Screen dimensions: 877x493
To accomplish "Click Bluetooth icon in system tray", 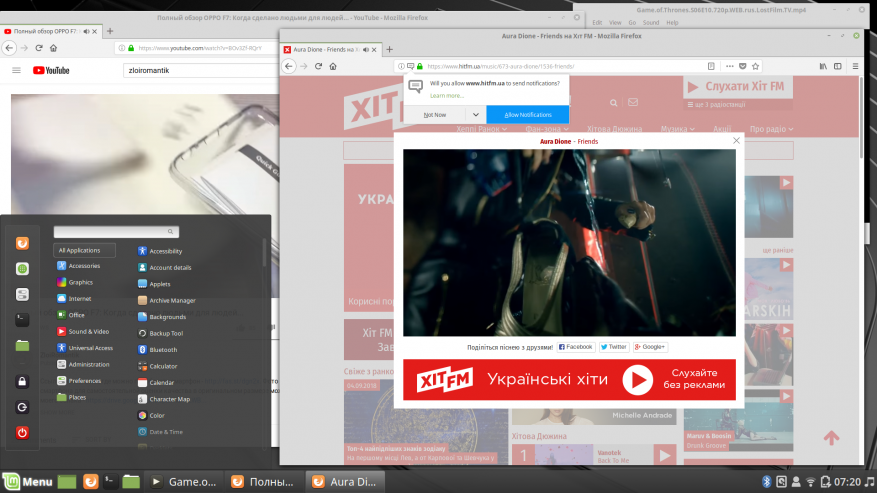I will pyautogui.click(x=766, y=481).
